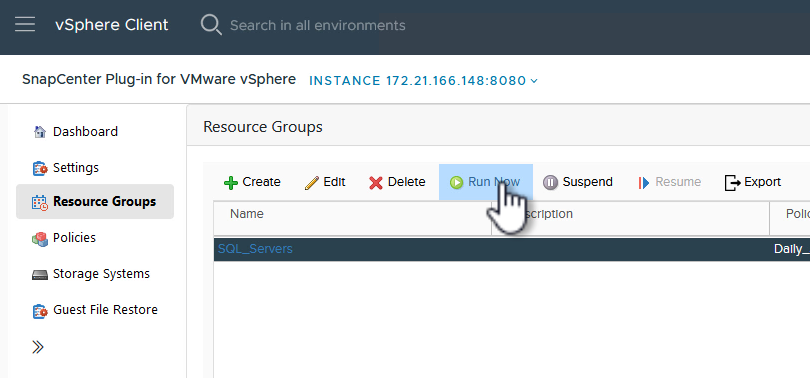Click the search magnifier icon
Screen dimensions: 810x378
tap(211, 25)
